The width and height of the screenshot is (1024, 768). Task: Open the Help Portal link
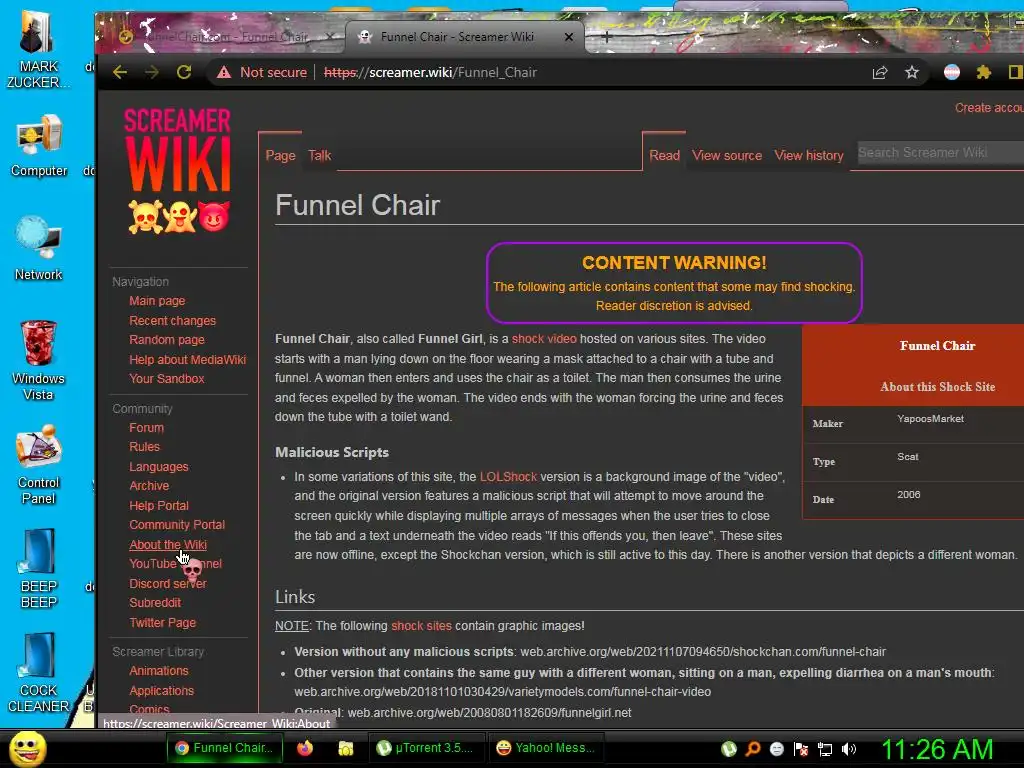pyautogui.click(x=159, y=505)
